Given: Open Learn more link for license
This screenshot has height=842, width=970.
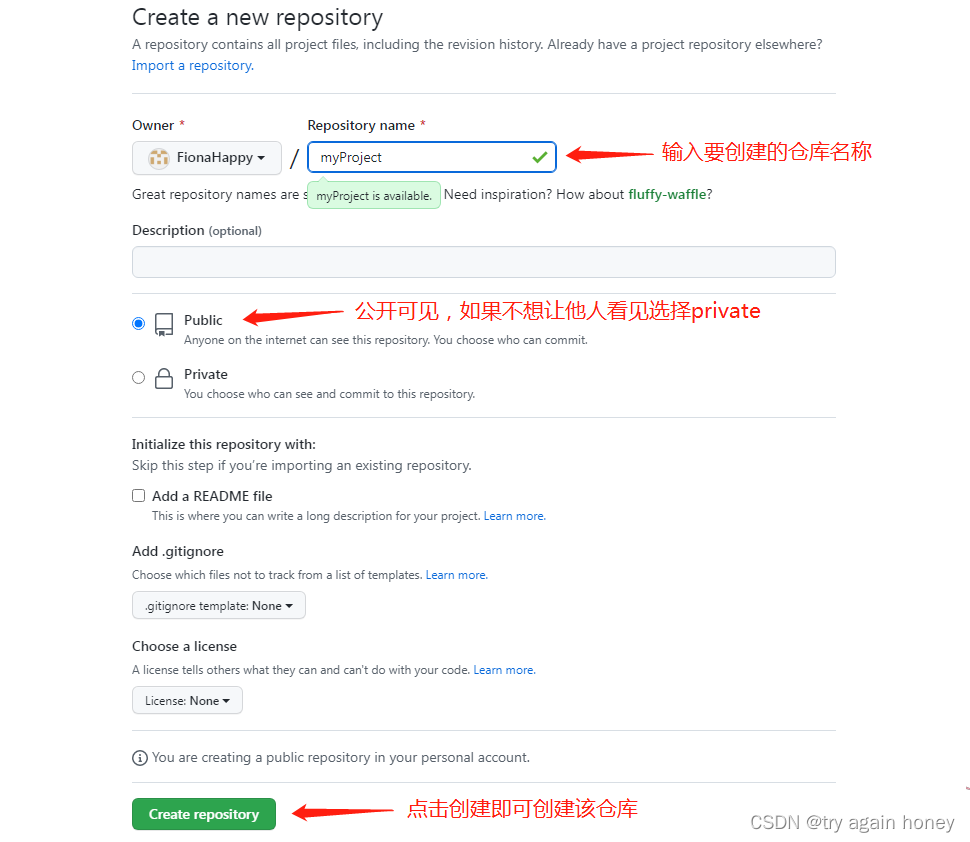Looking at the screenshot, I should pyautogui.click(x=504, y=670).
